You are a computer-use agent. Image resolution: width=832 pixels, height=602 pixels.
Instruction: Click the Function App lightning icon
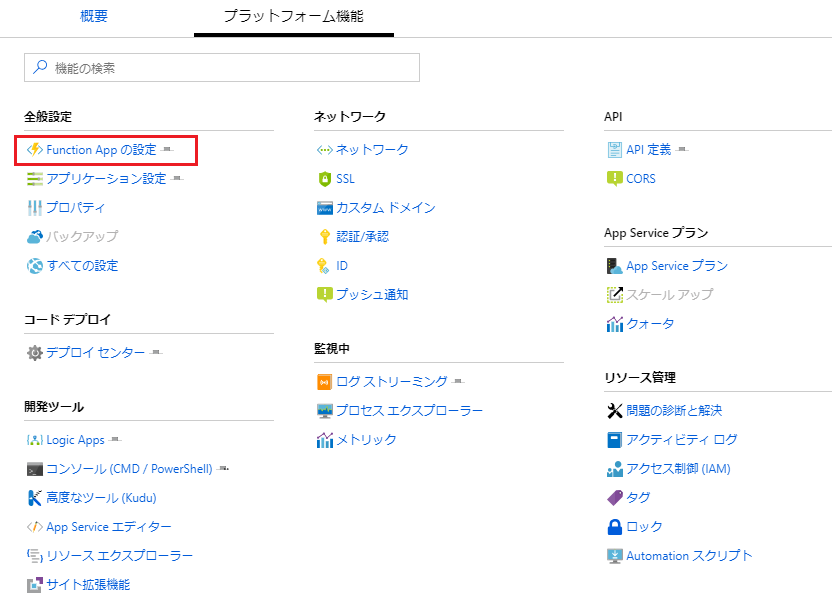click(35, 150)
